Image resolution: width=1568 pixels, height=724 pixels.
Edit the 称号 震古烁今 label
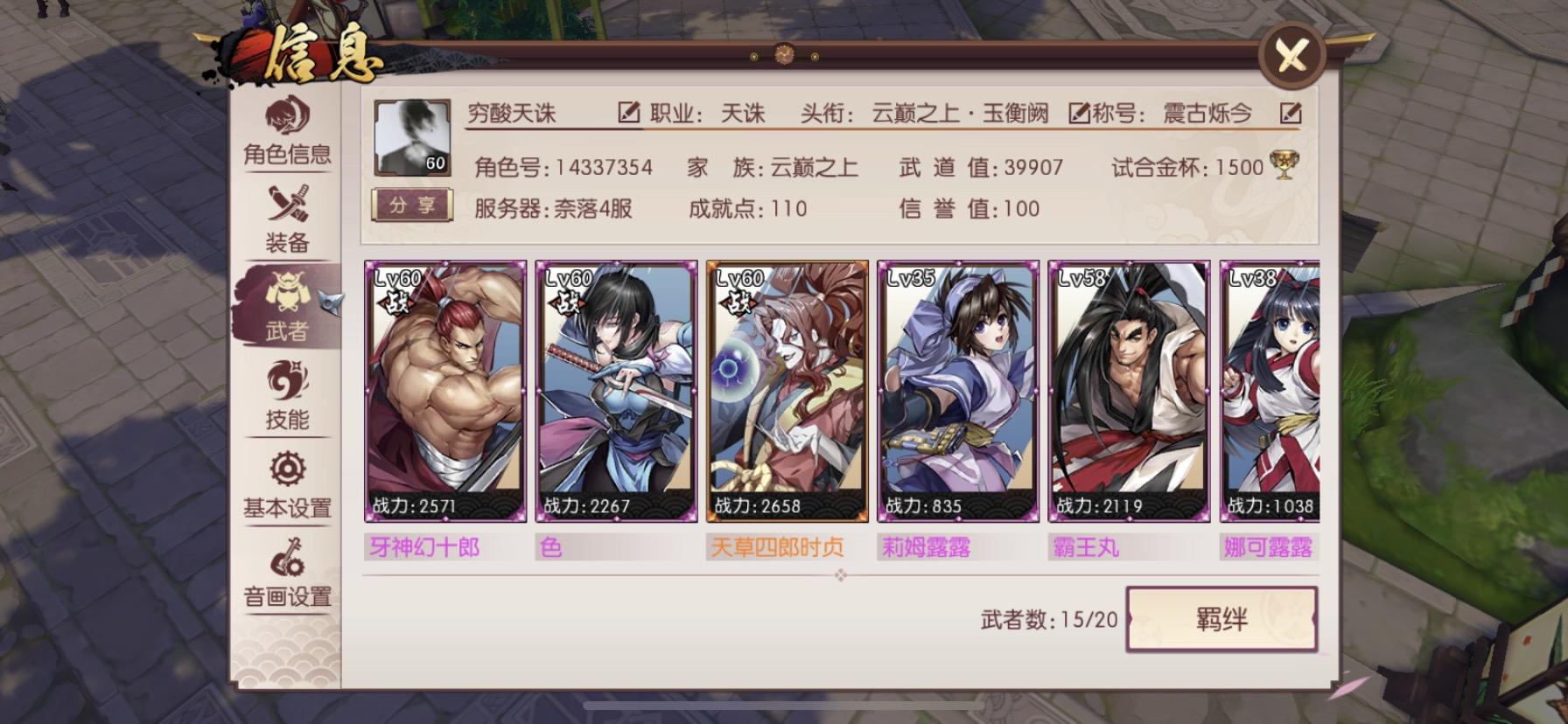1291,113
